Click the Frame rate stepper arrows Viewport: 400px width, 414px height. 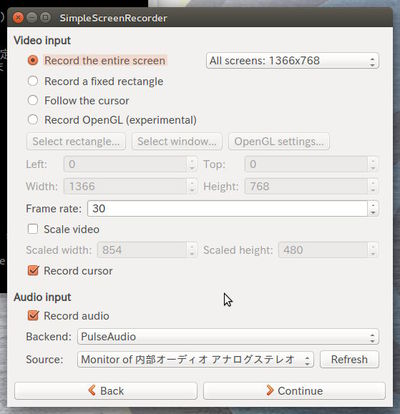(373, 208)
